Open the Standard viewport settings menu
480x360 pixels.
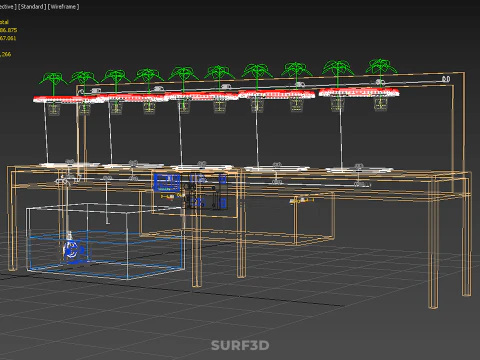click(x=32, y=7)
